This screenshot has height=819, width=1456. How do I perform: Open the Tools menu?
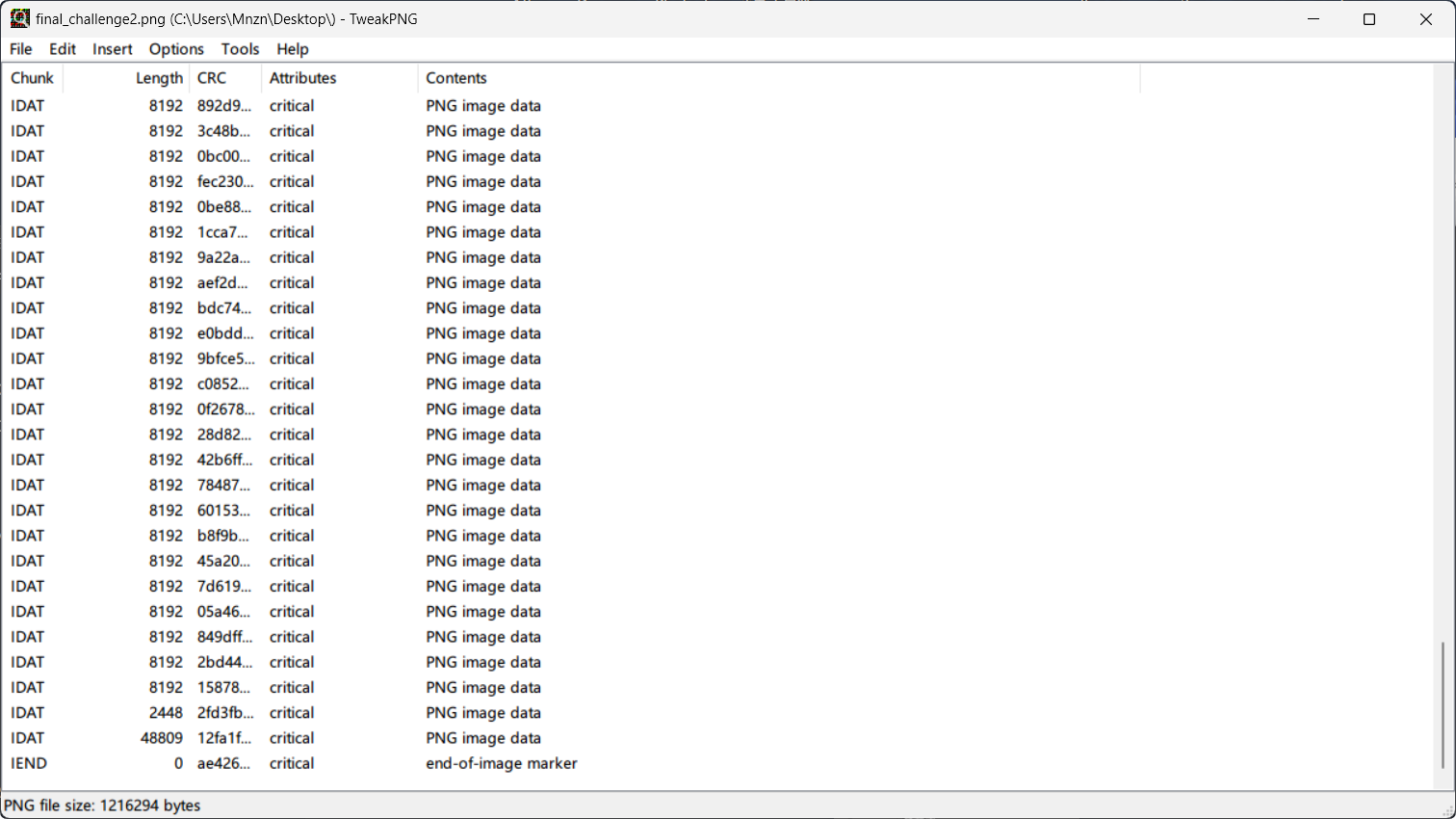[x=240, y=49]
